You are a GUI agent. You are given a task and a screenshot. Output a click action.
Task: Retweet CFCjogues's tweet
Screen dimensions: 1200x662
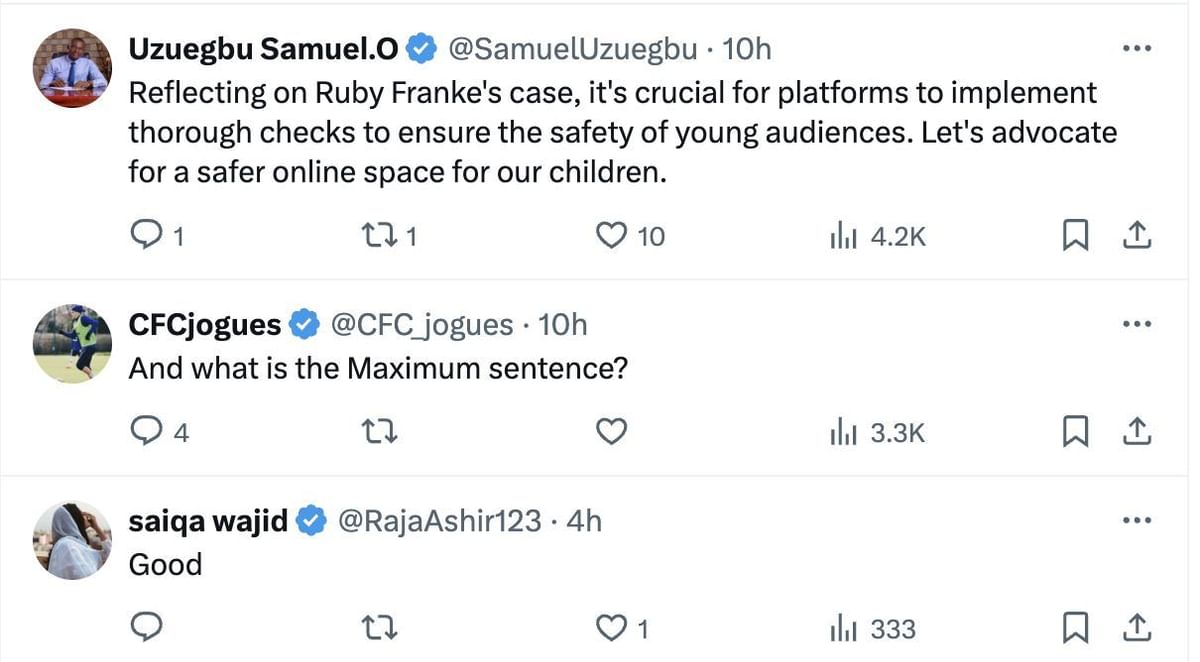pos(379,432)
